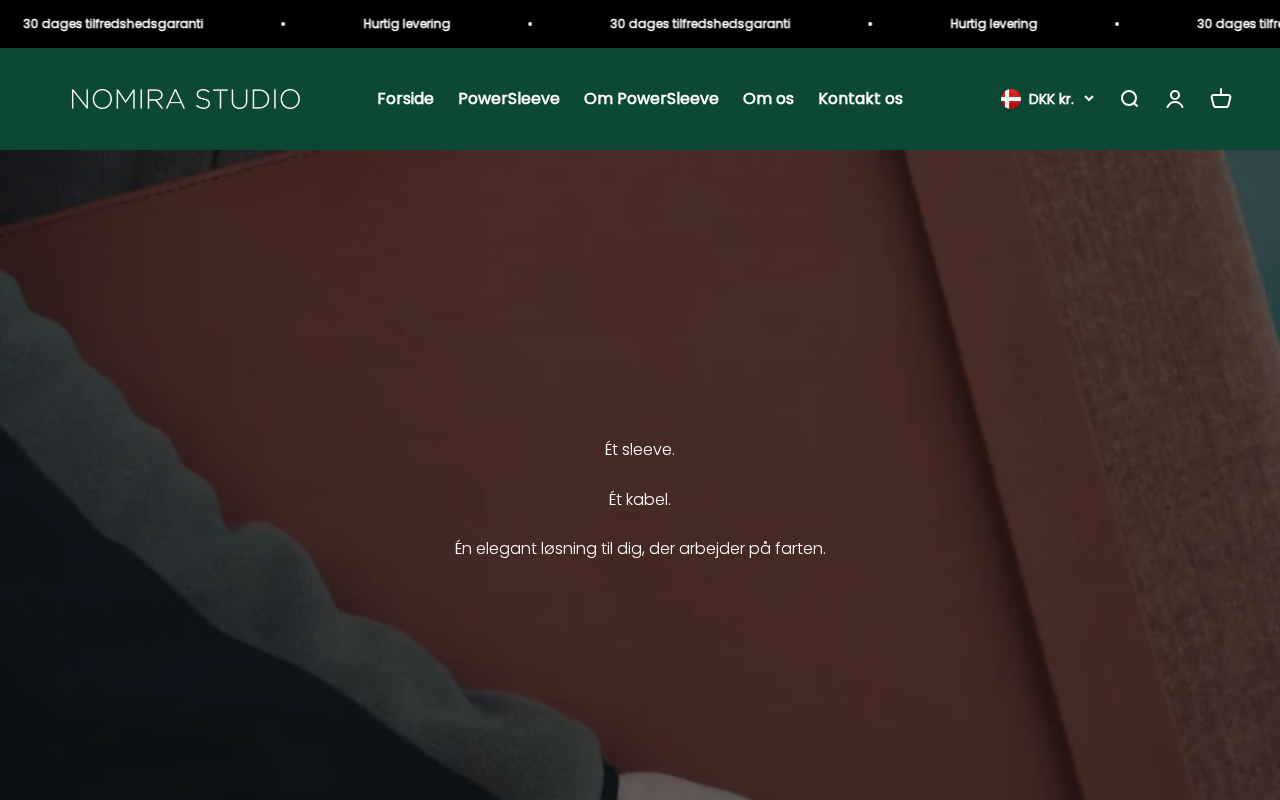This screenshot has height=800, width=1280.
Task: Click leftmost '30 dages tilfredshedsgaranti' announcement
Action: pos(113,24)
